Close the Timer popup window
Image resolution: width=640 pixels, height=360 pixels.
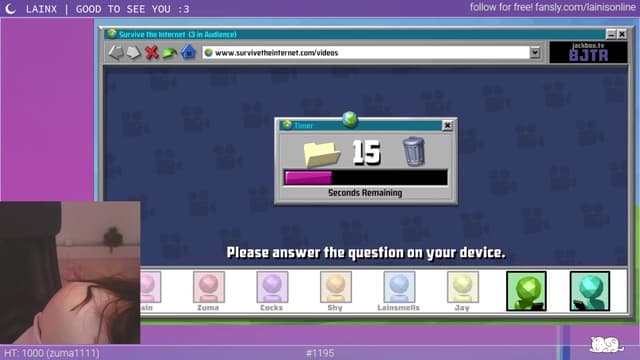point(447,126)
